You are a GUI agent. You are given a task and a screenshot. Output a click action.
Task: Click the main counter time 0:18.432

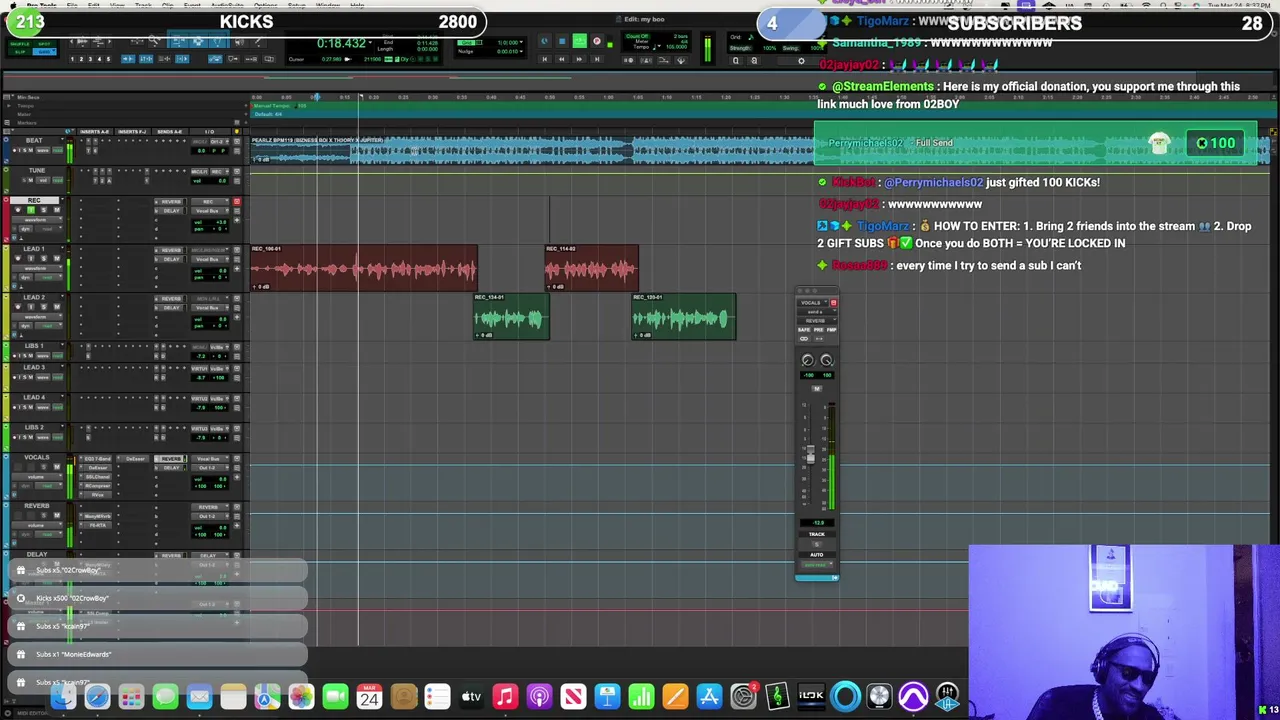pyautogui.click(x=341, y=43)
